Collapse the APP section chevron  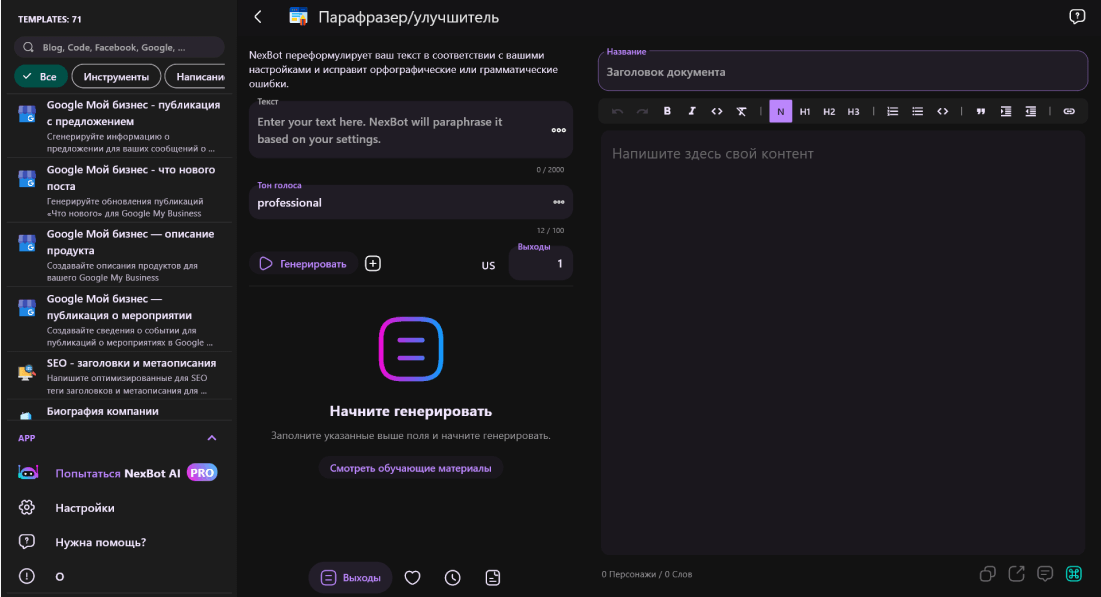click(x=212, y=438)
